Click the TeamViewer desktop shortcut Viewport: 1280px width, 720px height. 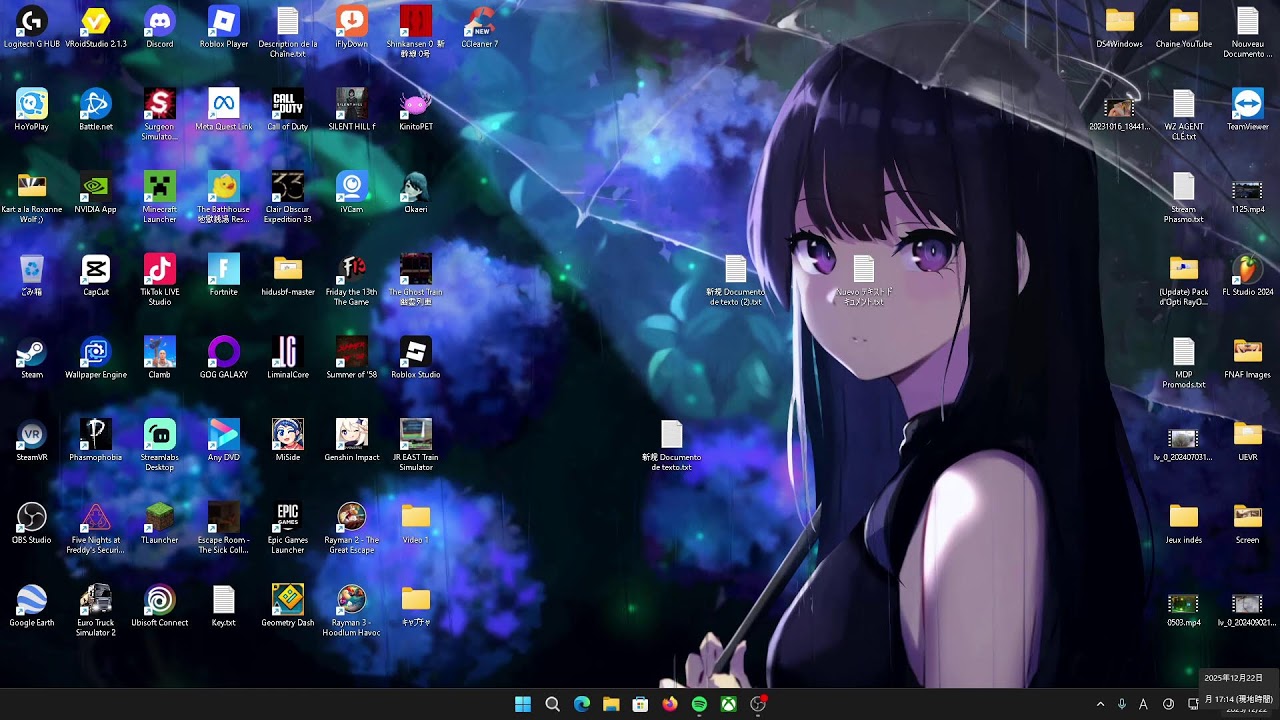point(1248,111)
